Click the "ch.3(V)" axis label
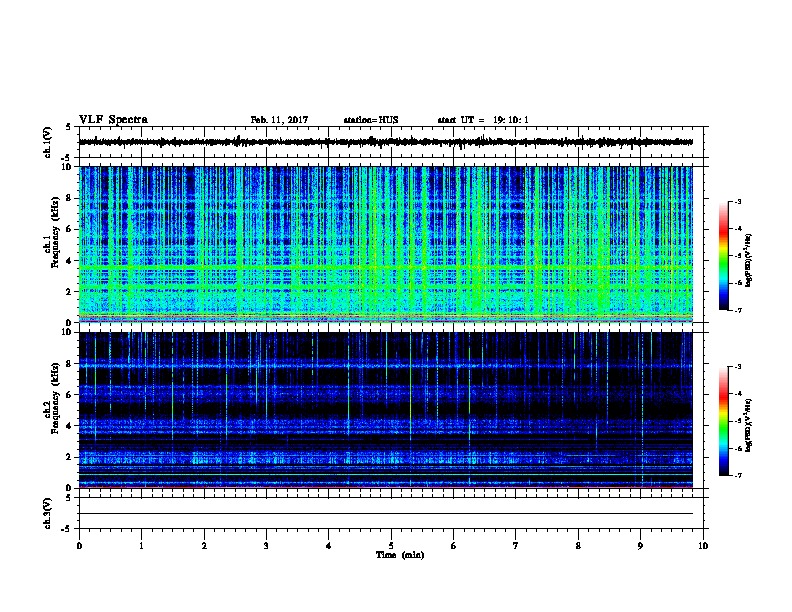This screenshot has width=792, height=612. click(x=48, y=513)
